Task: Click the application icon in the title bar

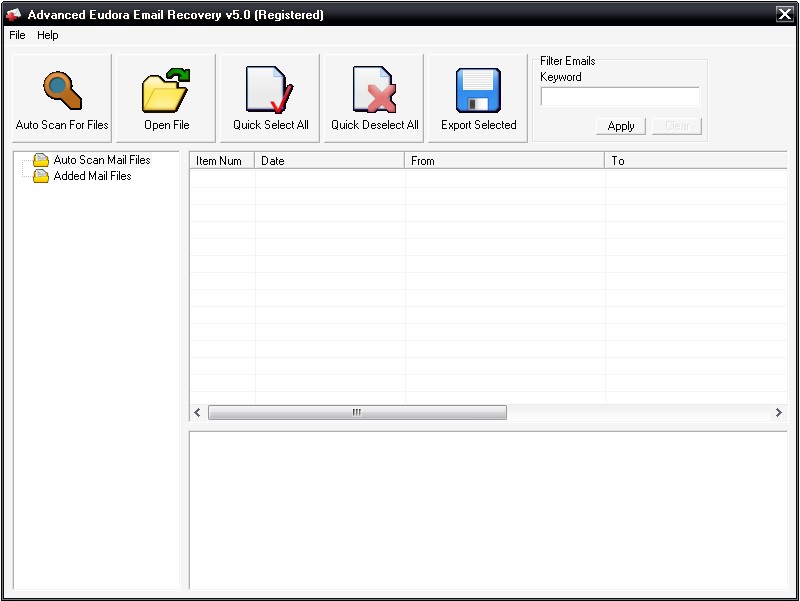Action: click(14, 15)
